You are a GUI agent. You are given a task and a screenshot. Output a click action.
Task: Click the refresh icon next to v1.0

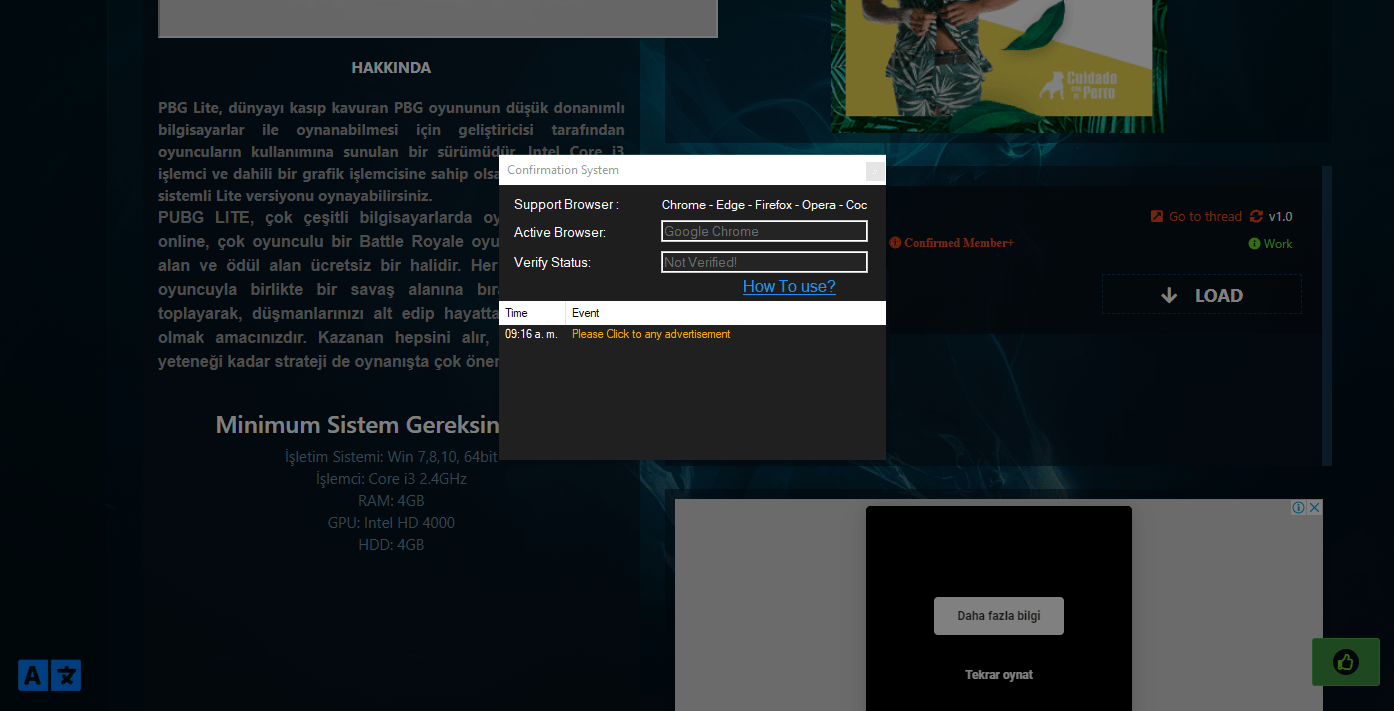pos(1256,216)
